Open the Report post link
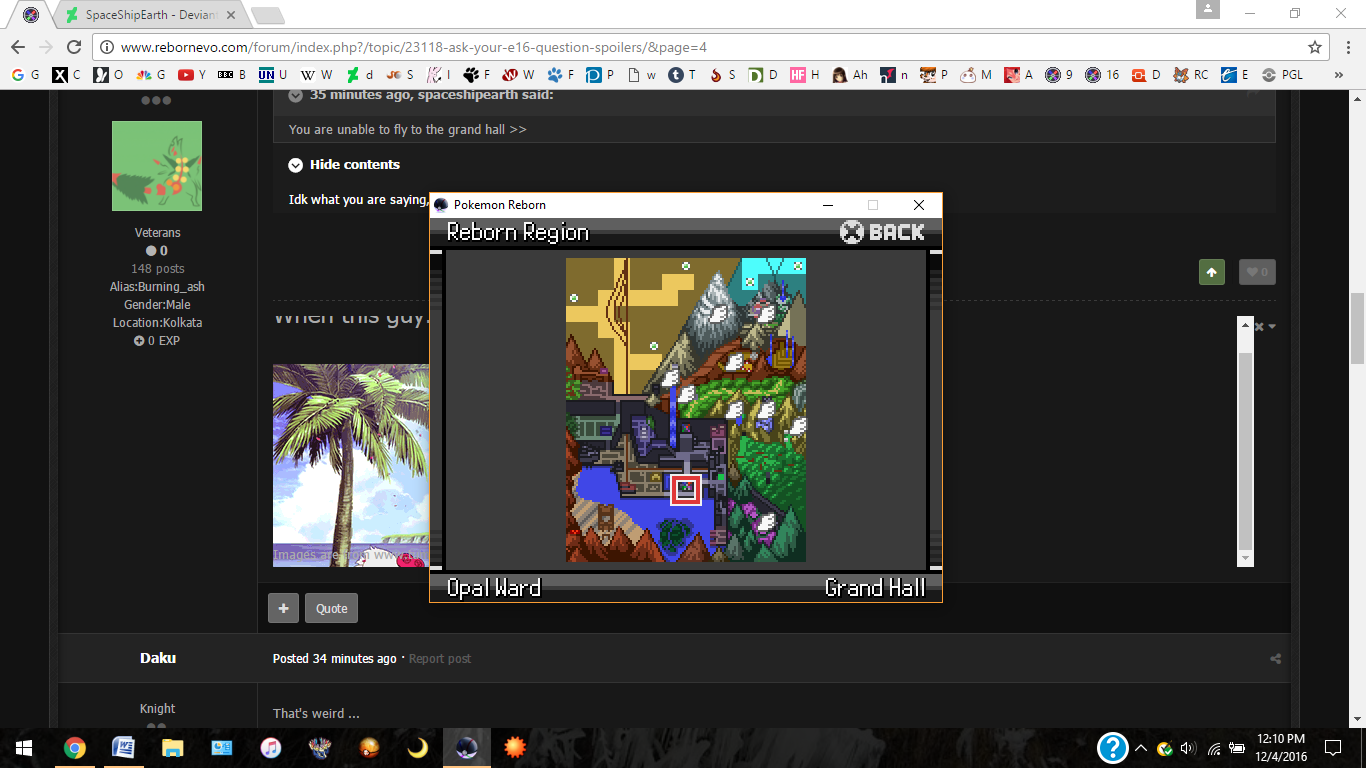 tap(439, 659)
